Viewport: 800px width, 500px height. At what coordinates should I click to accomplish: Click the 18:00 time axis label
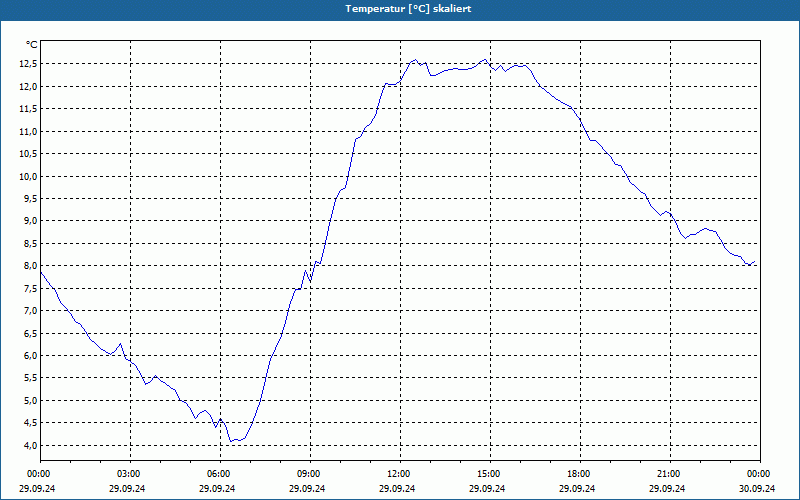pyautogui.click(x=580, y=474)
